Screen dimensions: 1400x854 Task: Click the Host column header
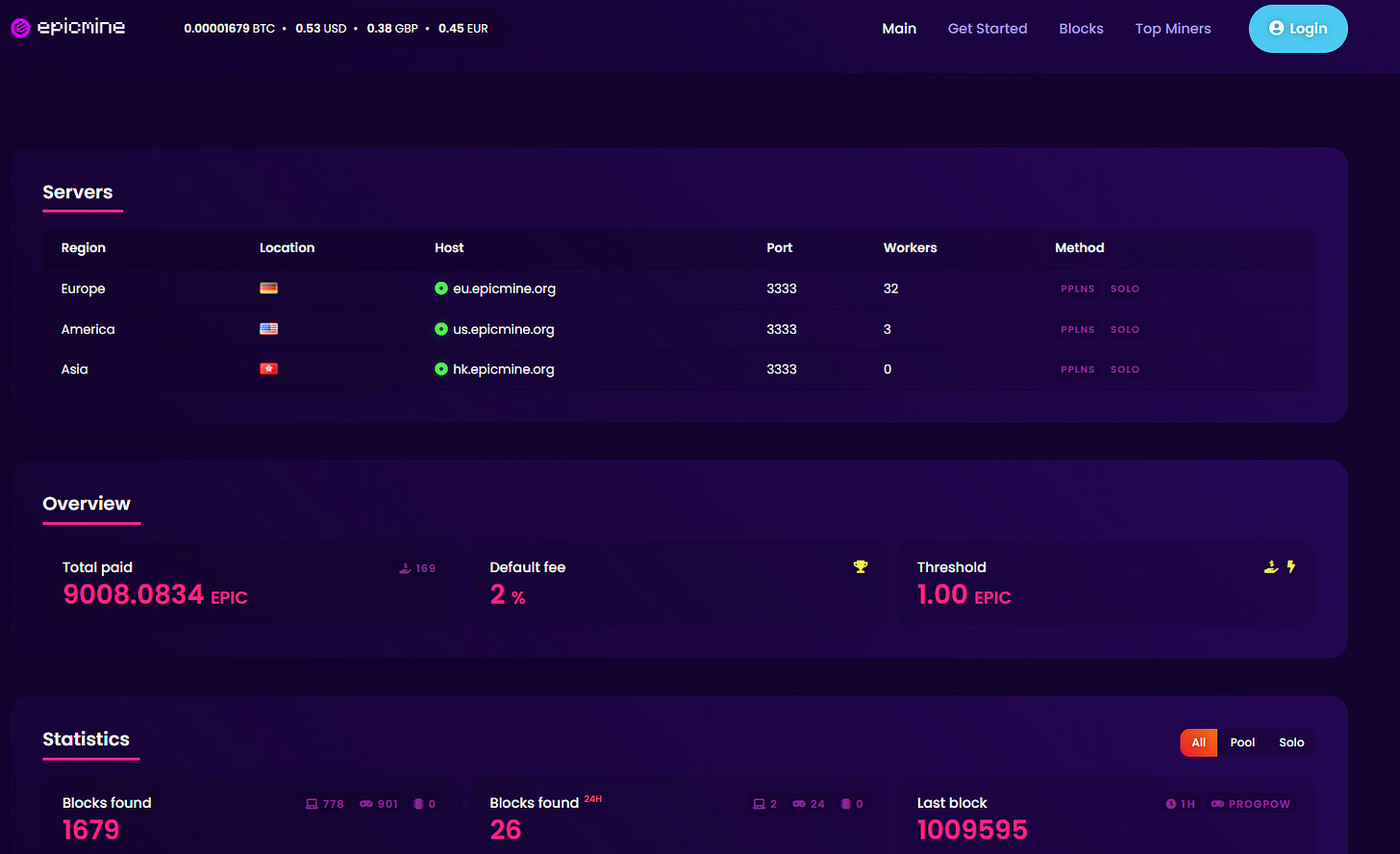[449, 248]
